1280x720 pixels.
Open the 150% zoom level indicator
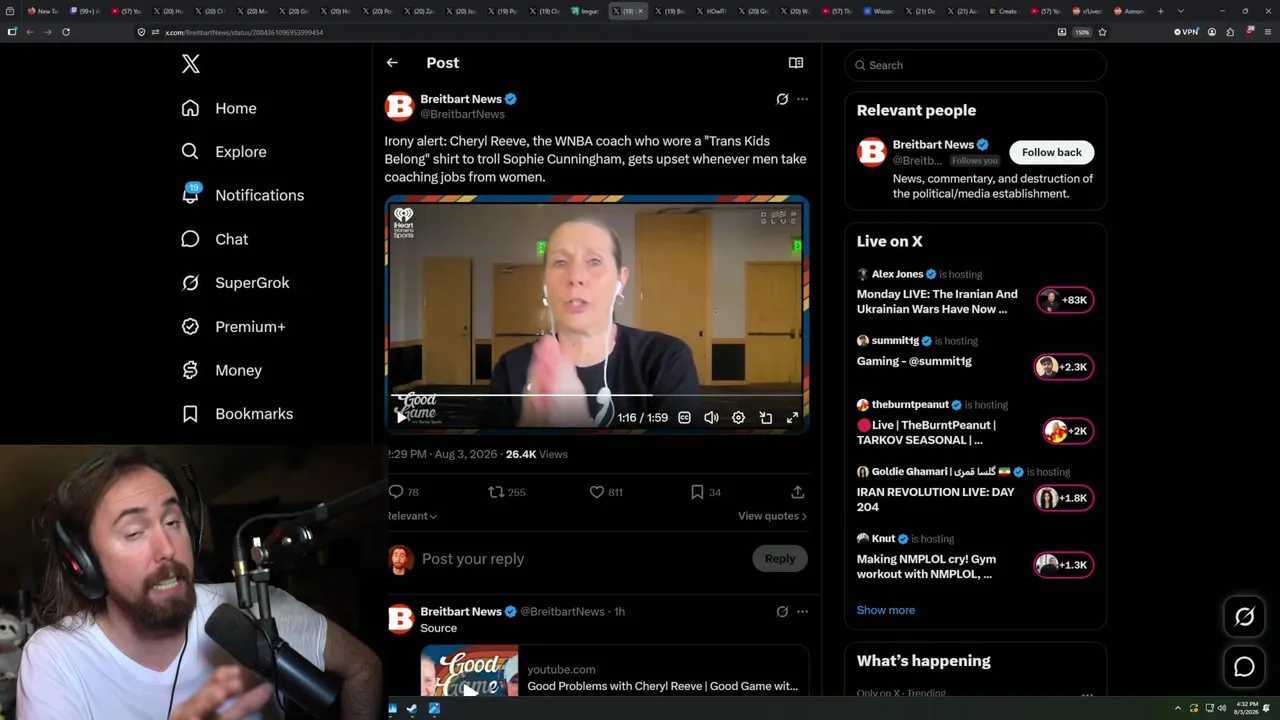tap(1082, 32)
